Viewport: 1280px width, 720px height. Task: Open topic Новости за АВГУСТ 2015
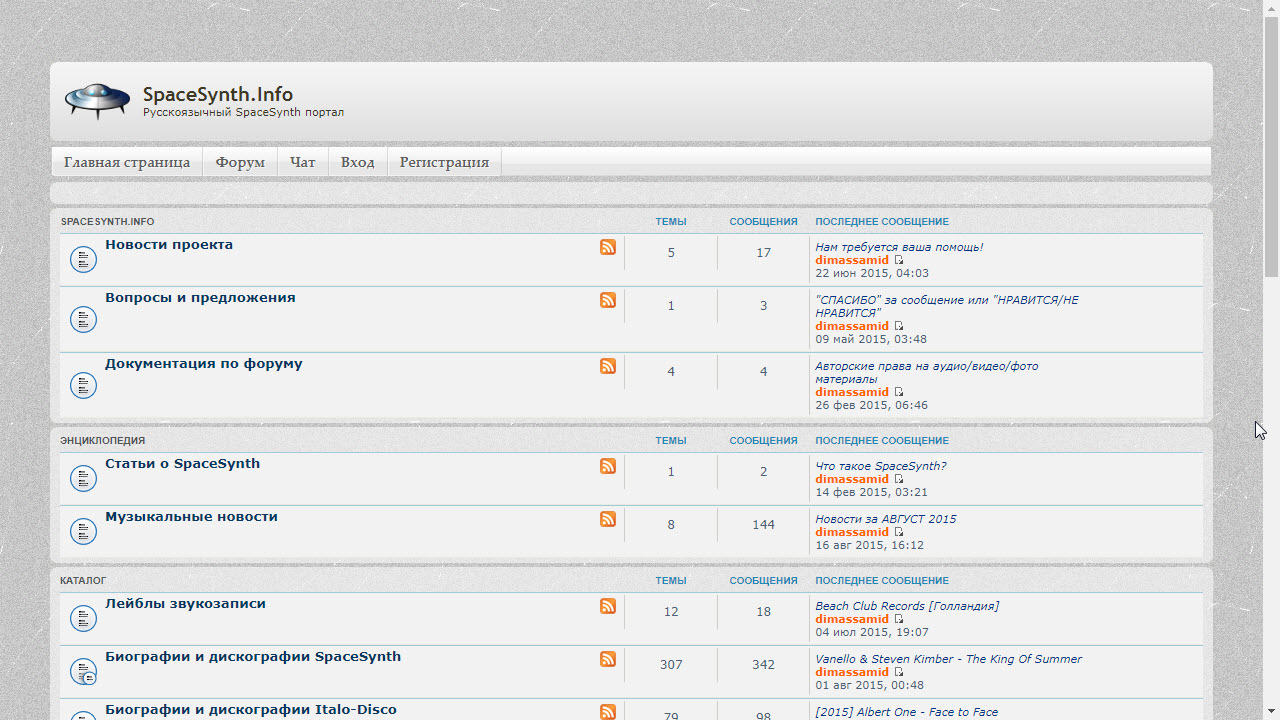point(885,519)
